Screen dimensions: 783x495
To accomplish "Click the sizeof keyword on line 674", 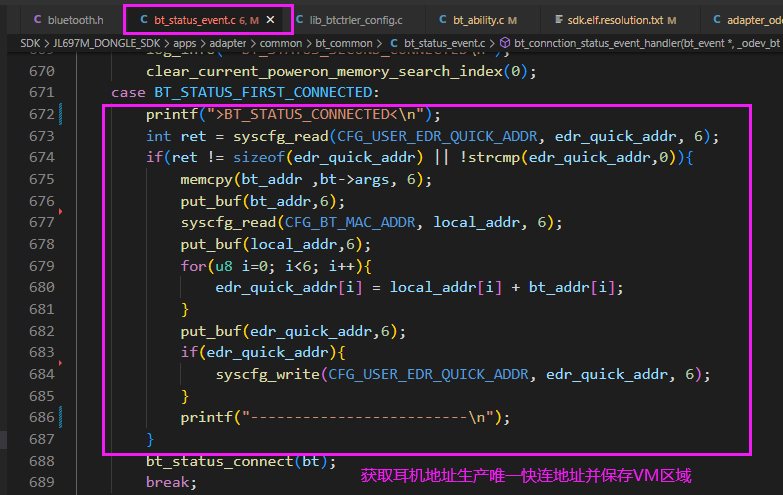I will [x=259, y=157].
